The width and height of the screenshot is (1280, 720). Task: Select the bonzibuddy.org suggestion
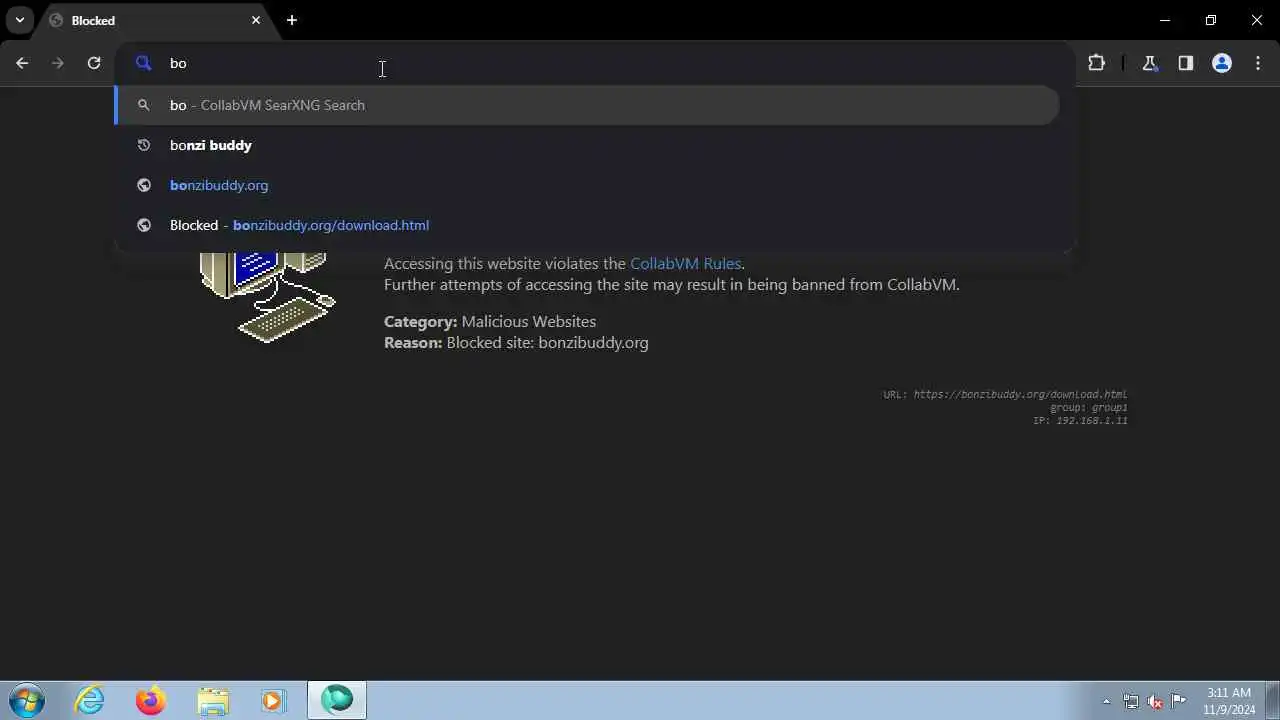coord(587,185)
